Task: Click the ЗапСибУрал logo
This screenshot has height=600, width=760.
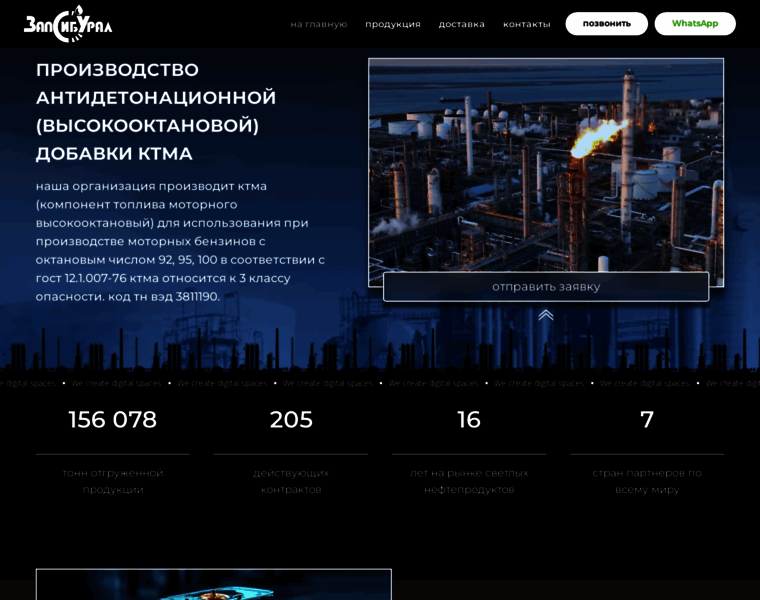Action: [68, 24]
